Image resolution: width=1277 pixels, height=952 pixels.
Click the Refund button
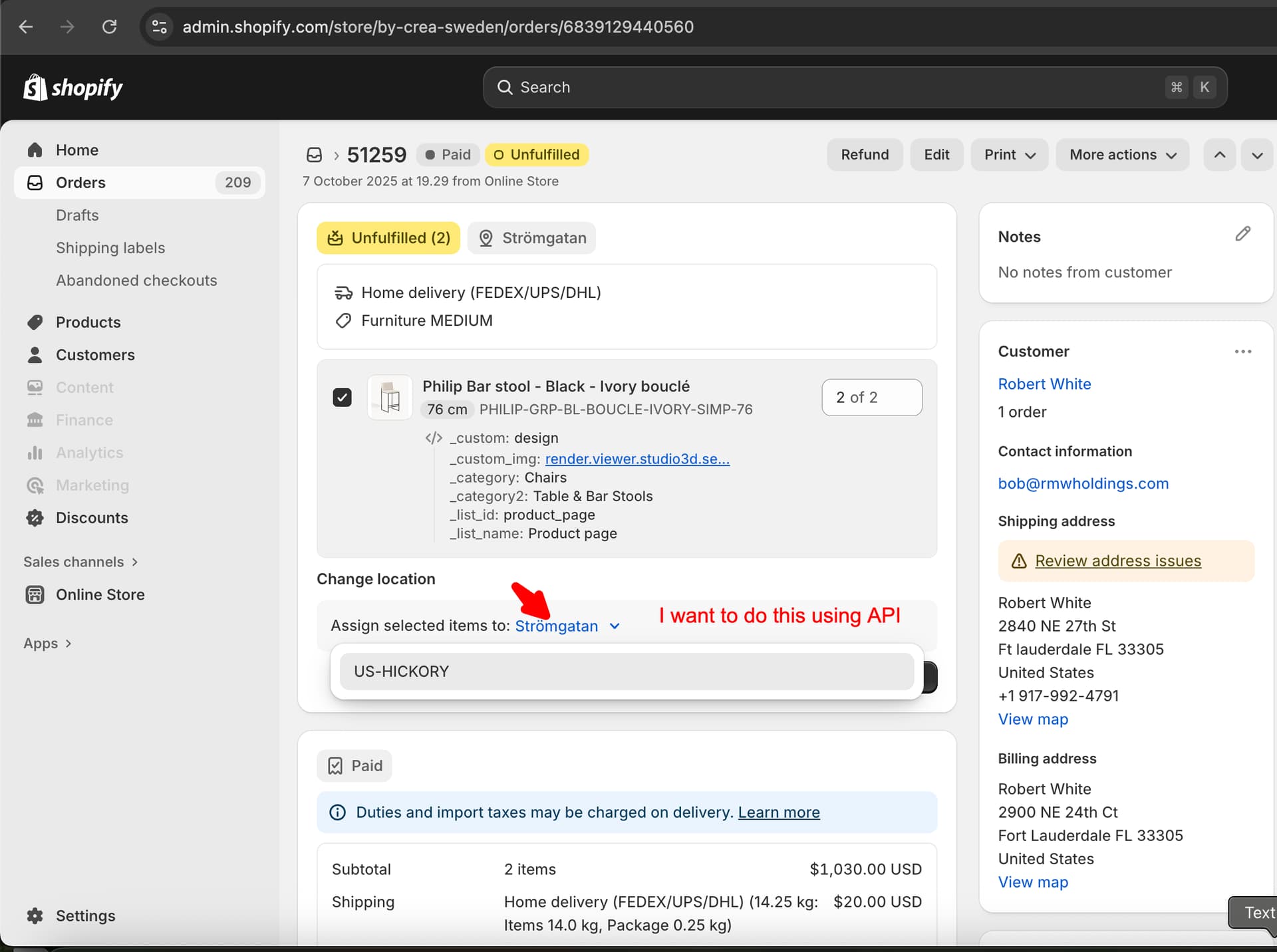(x=864, y=155)
